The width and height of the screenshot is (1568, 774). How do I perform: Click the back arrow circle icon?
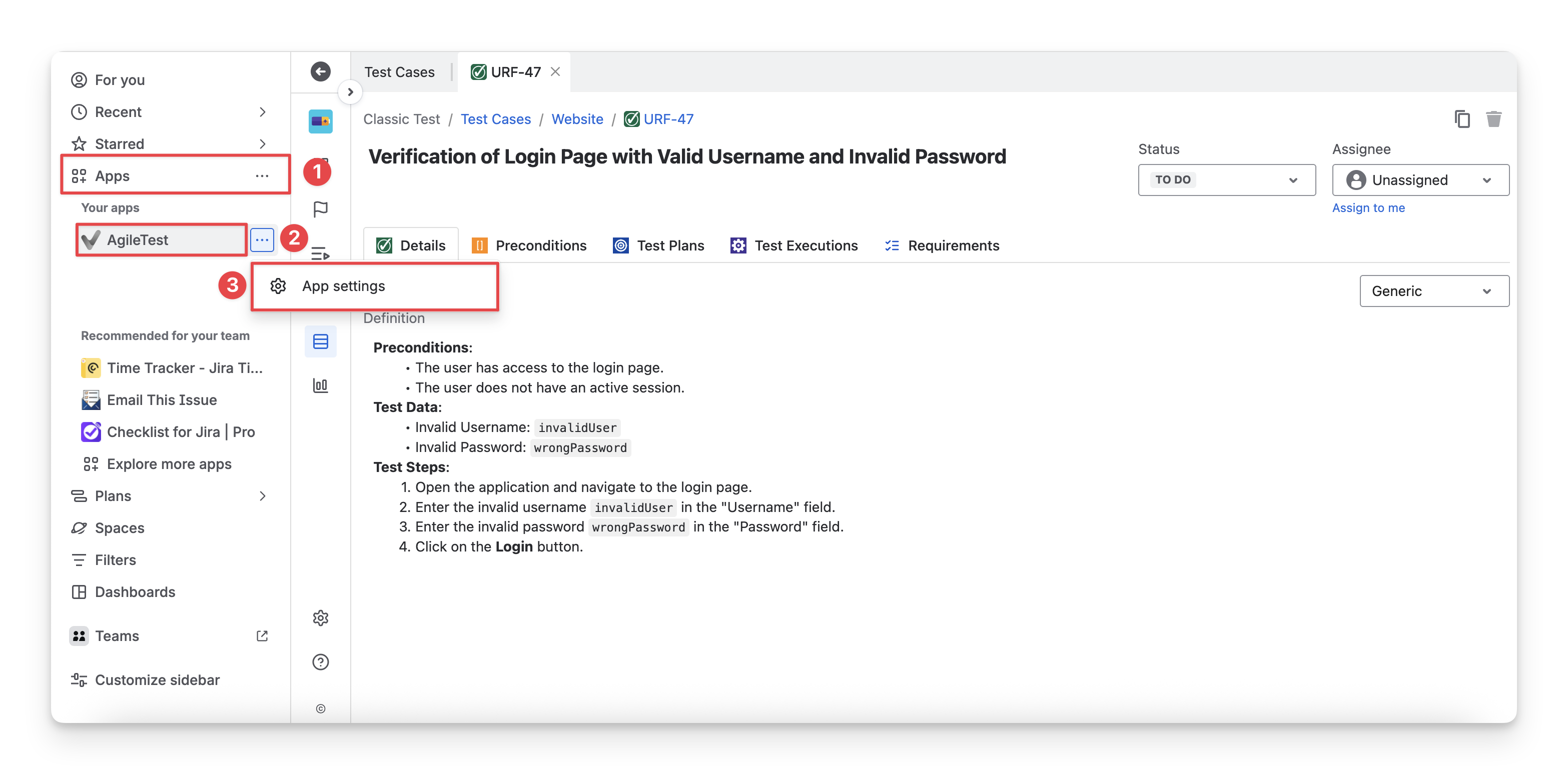pos(320,71)
